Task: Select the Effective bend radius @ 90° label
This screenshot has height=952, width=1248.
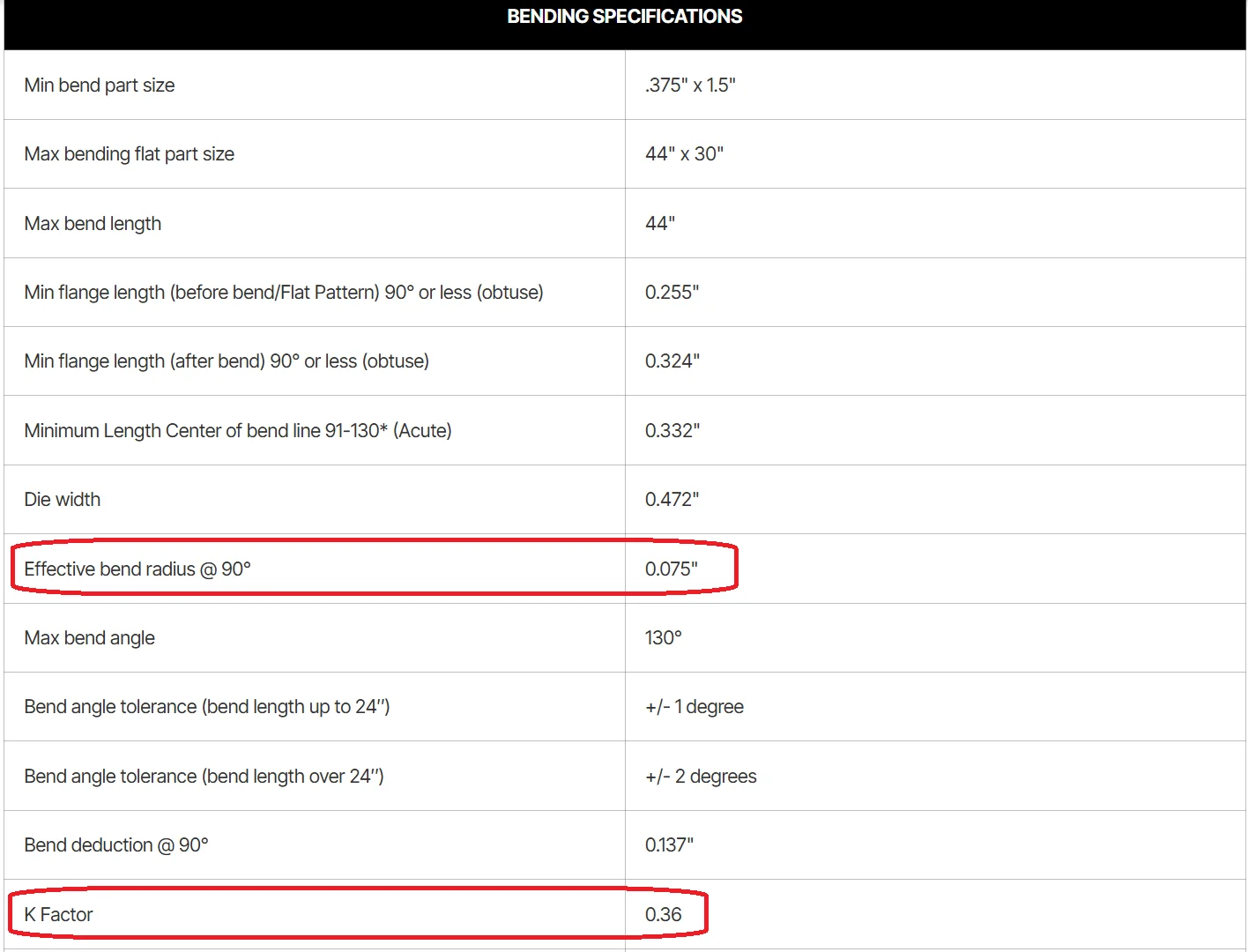Action: pos(137,569)
